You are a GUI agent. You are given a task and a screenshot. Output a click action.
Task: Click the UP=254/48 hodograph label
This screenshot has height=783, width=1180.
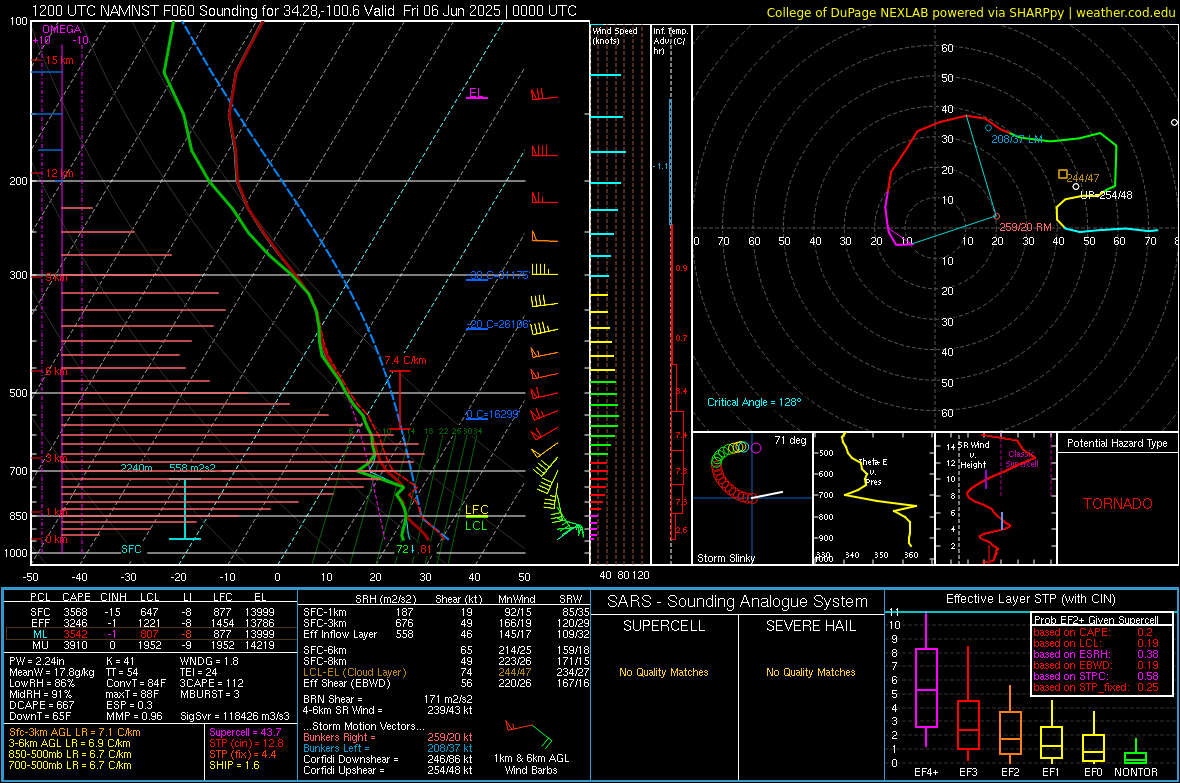point(1106,195)
